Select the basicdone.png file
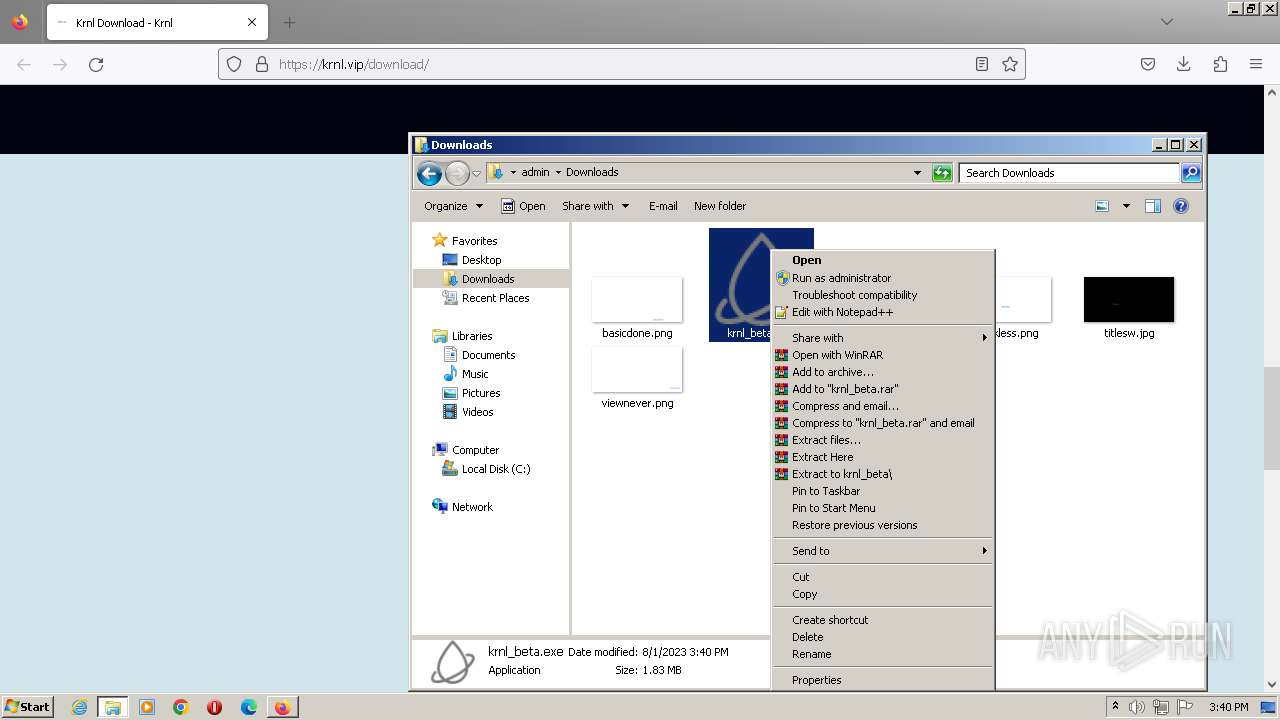 pos(637,309)
